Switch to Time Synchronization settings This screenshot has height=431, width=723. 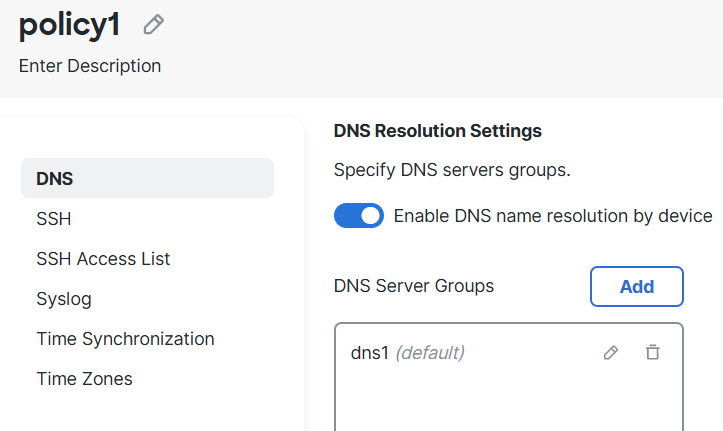click(x=125, y=339)
